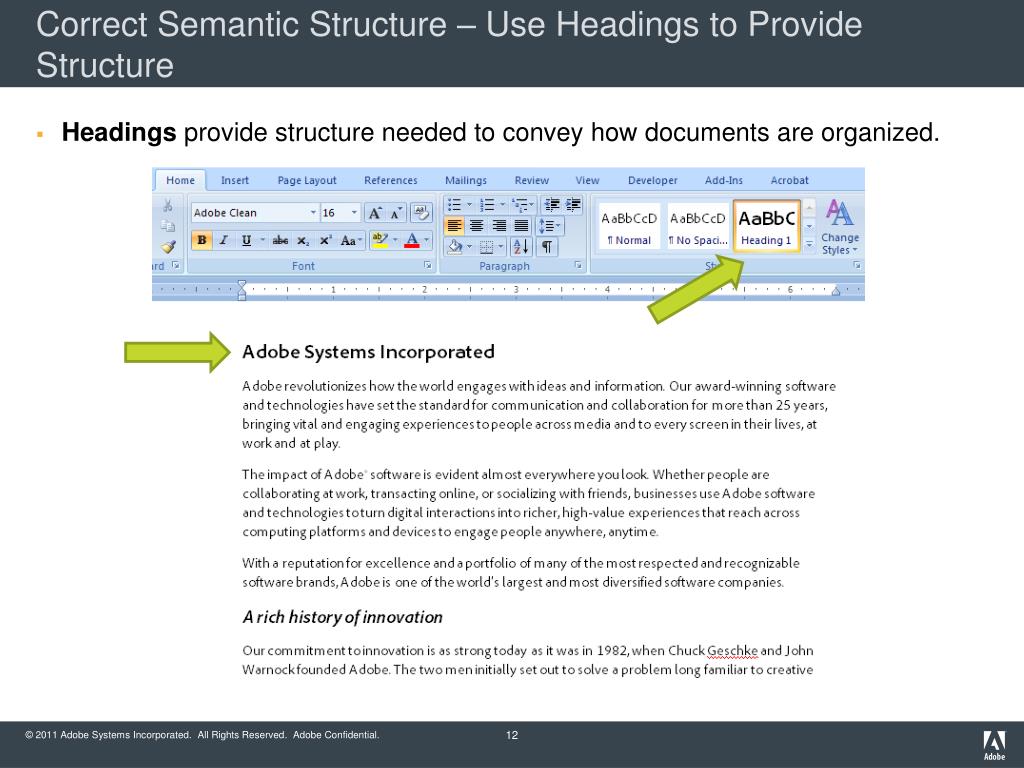The width and height of the screenshot is (1024, 768).
Task: Open the View tab
Action: [x=587, y=180]
